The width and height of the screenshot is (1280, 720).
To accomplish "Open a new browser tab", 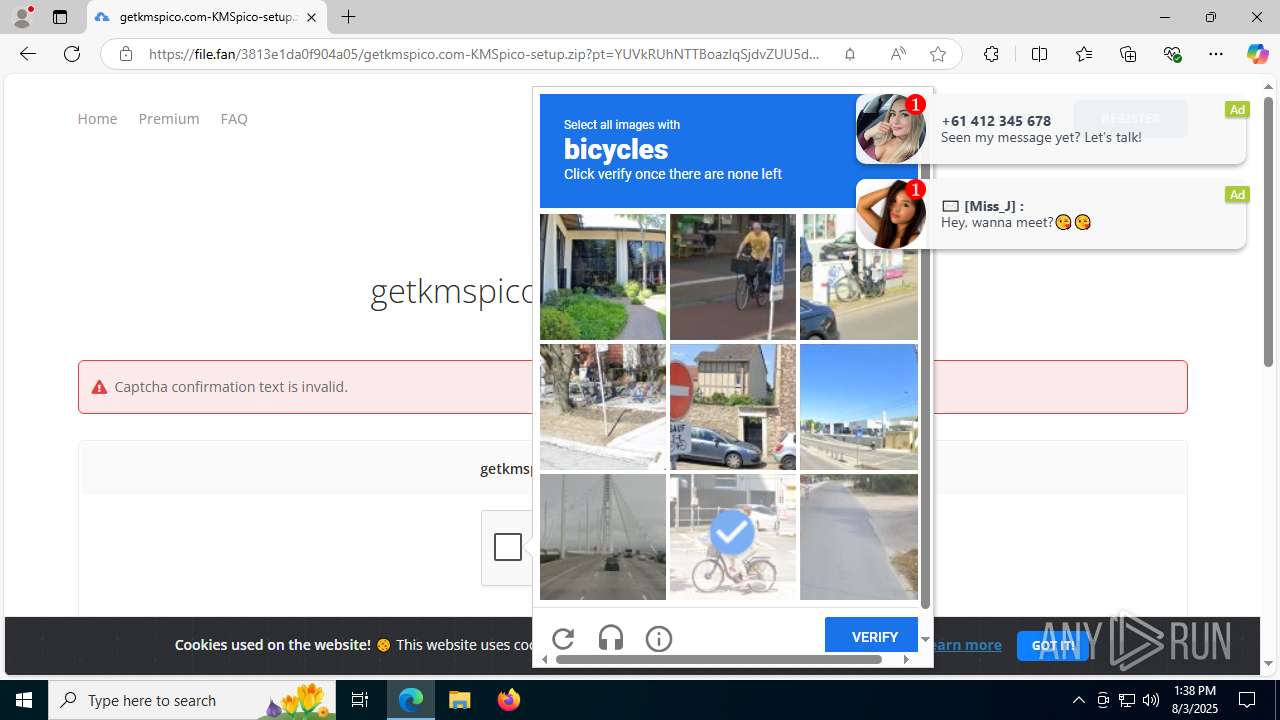I will 348,17.
